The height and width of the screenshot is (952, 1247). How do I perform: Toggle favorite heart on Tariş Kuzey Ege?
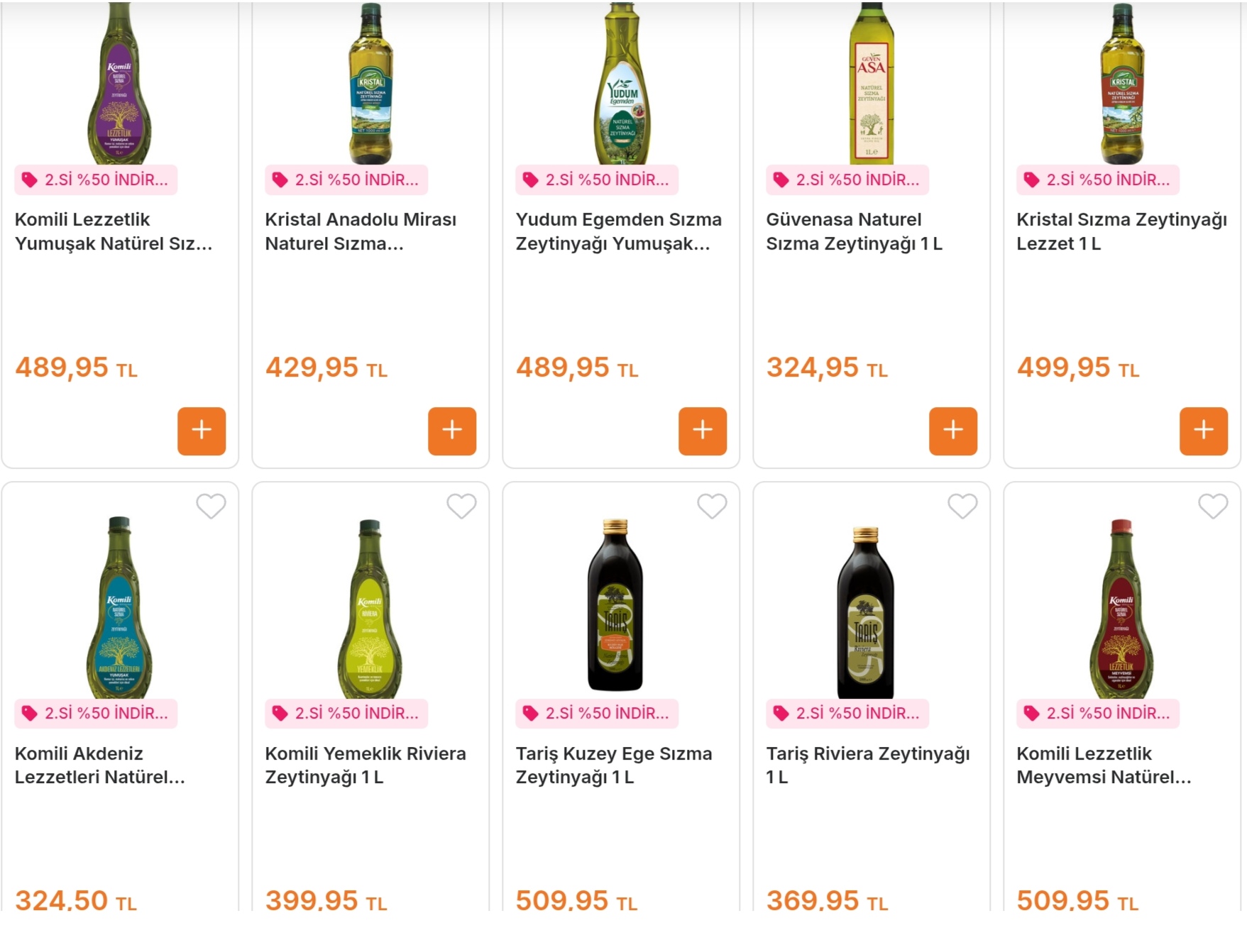712,507
